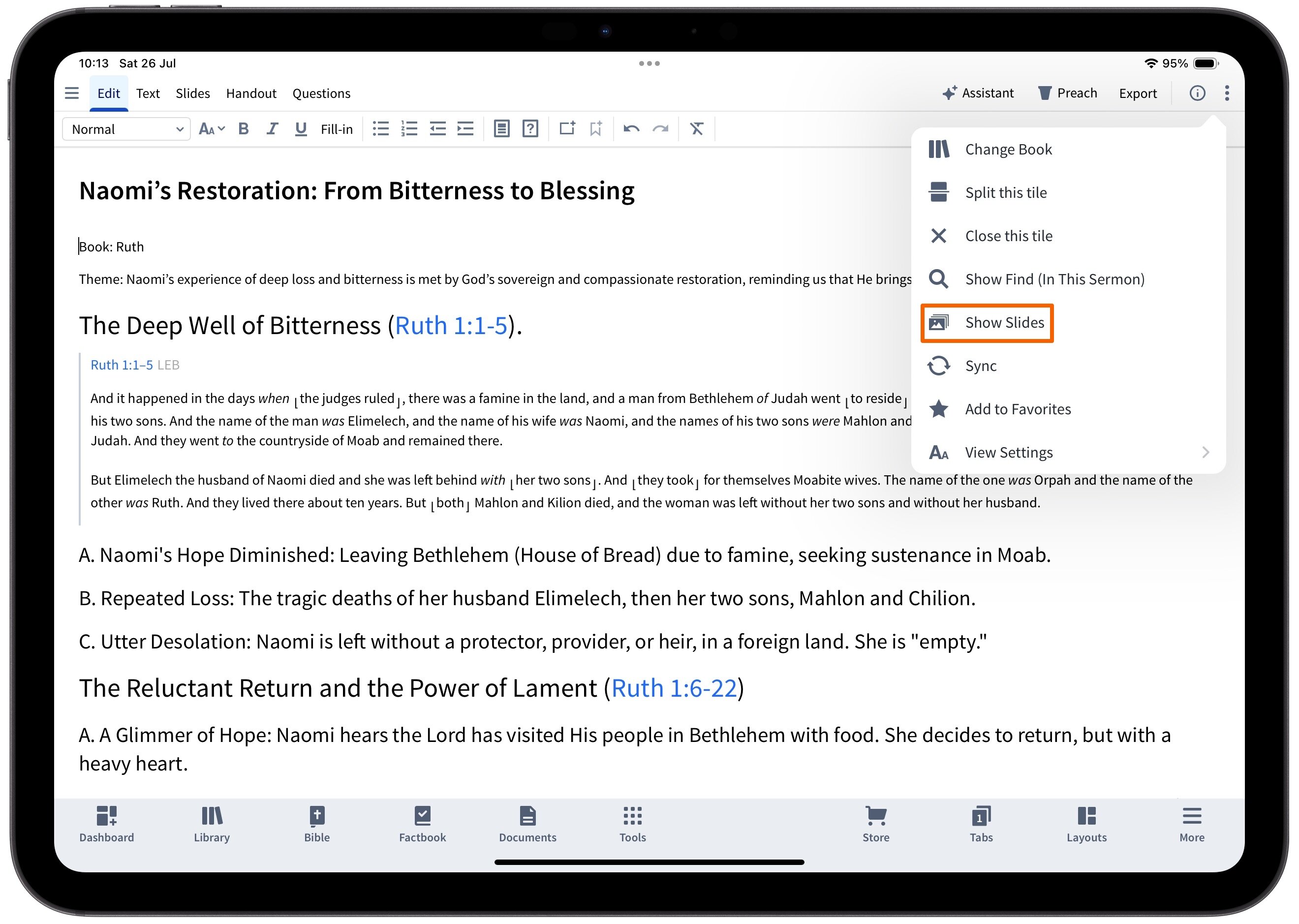Screen dimensions: 1299x924
Task: Open the Bible tab
Action: (x=317, y=824)
